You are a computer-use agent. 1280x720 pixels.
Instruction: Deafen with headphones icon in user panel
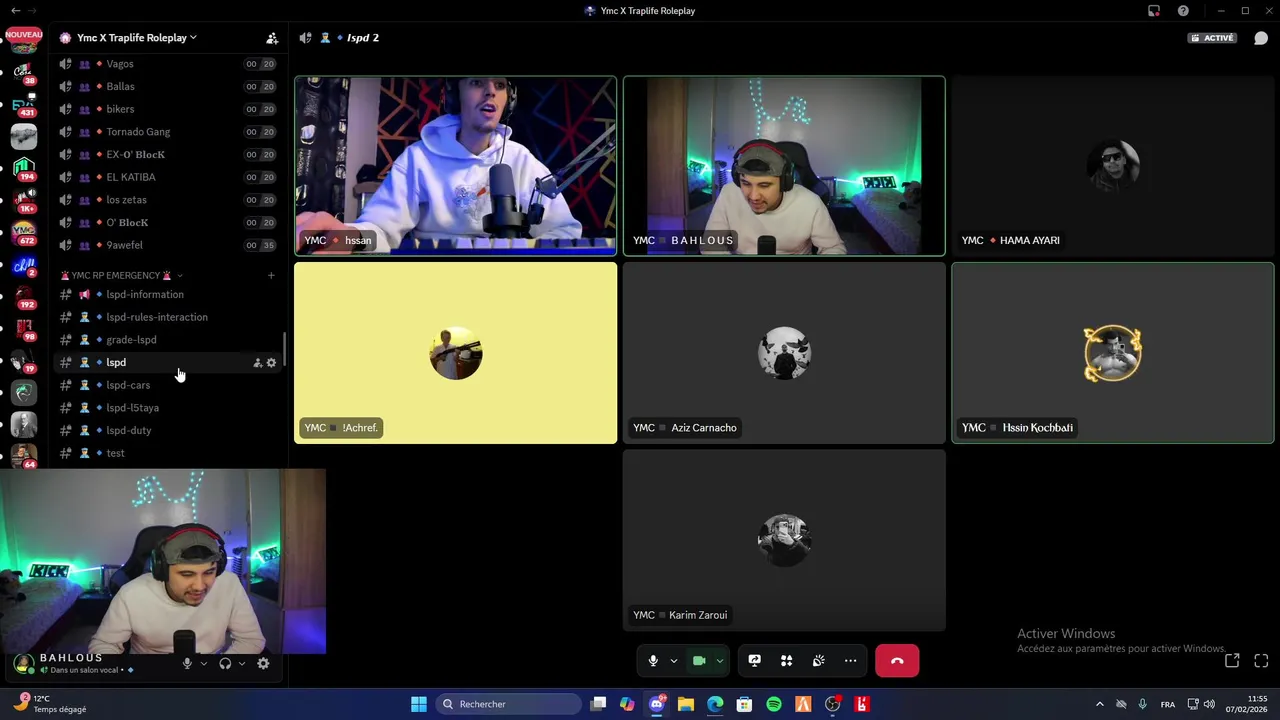(x=225, y=663)
